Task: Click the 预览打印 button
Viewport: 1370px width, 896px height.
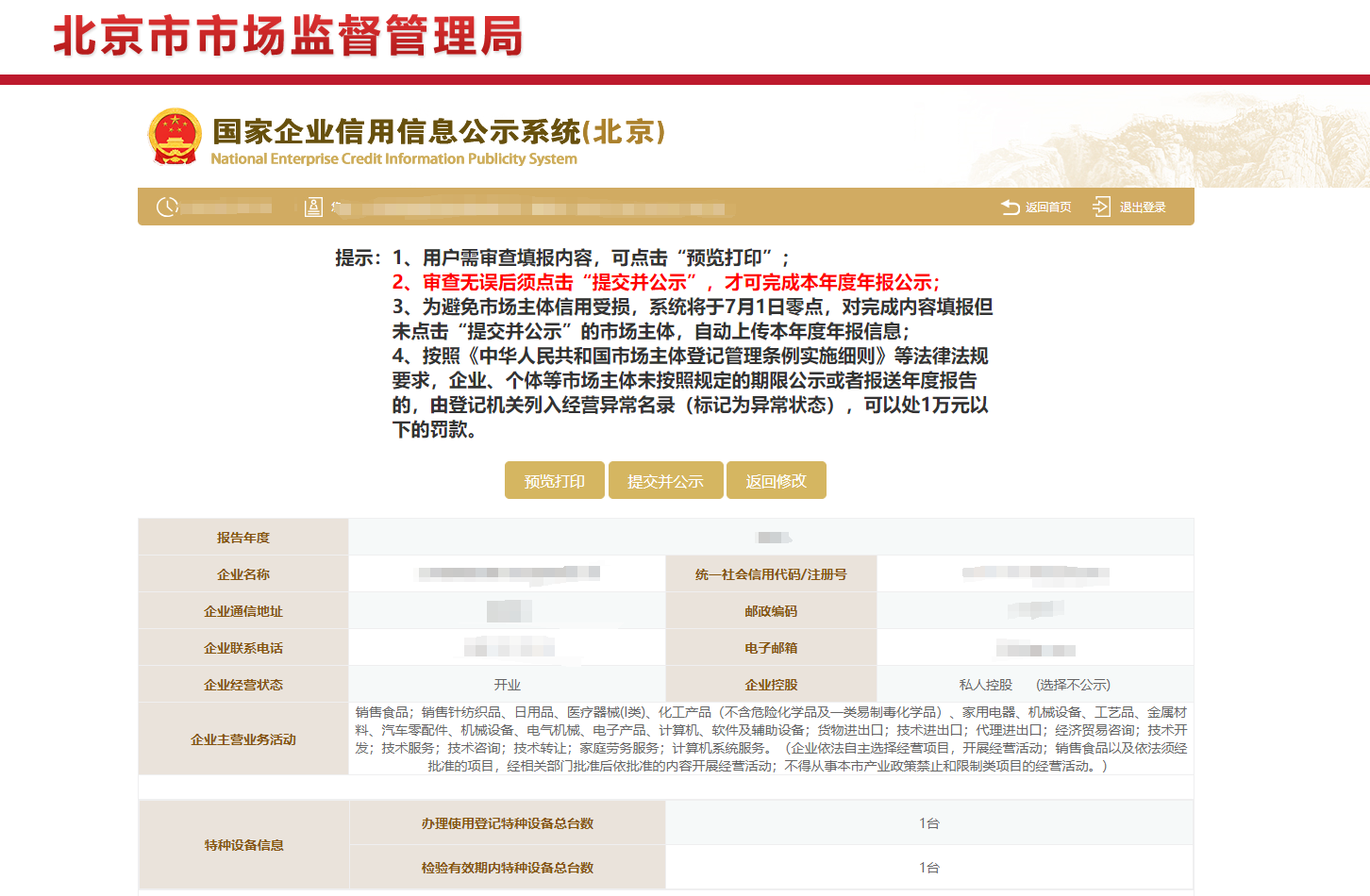Action: coord(555,480)
